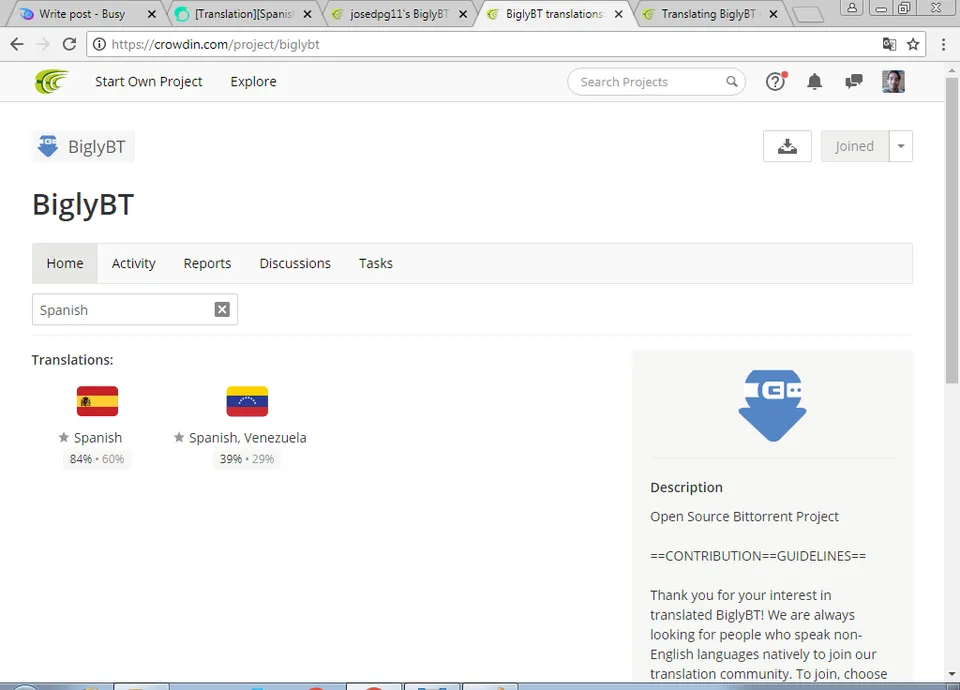Open a new browser tab

(x=808, y=15)
